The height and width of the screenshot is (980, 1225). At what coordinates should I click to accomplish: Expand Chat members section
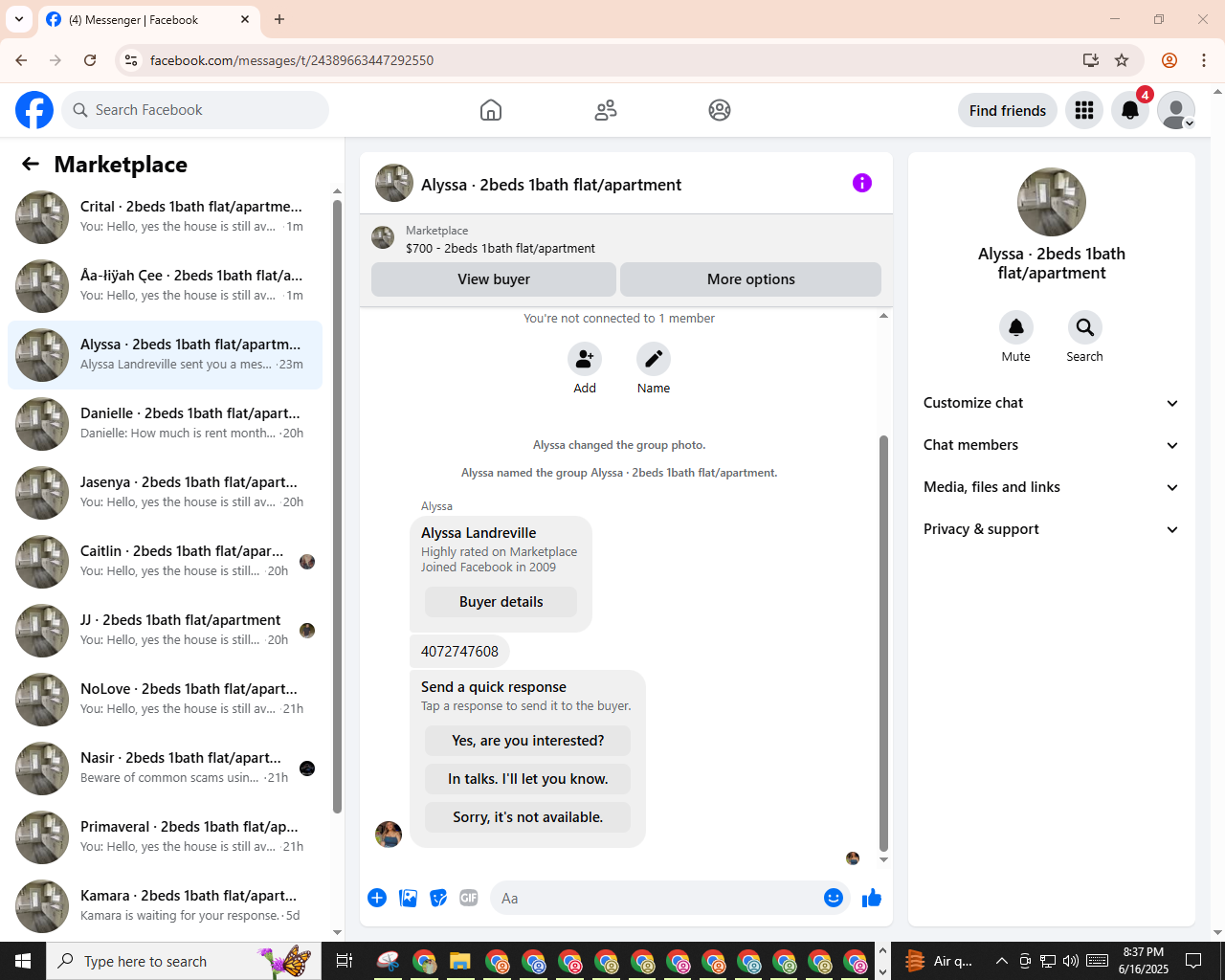point(1052,445)
